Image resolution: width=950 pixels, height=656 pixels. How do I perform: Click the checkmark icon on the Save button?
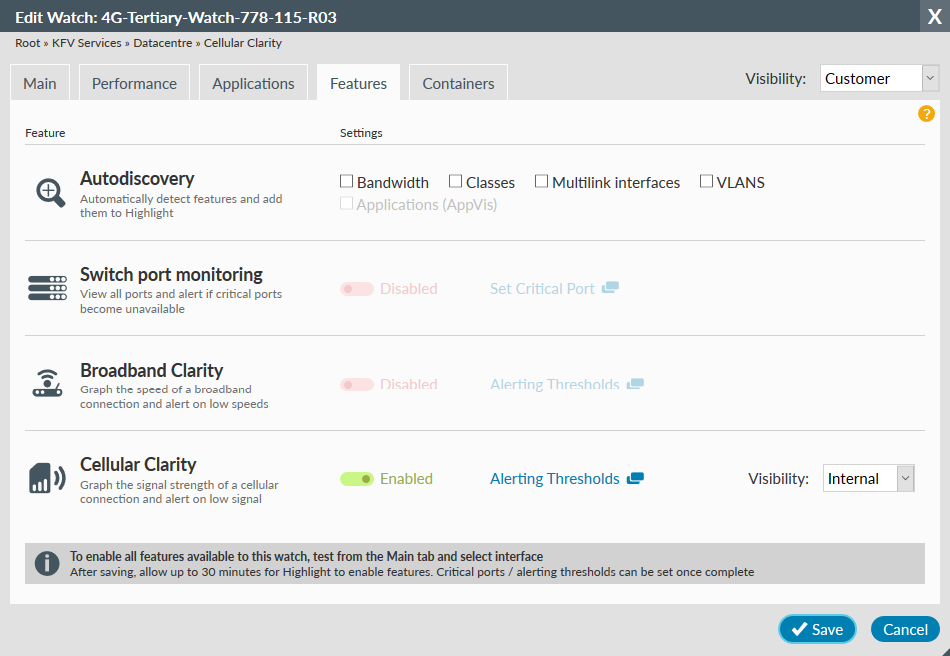coord(800,629)
